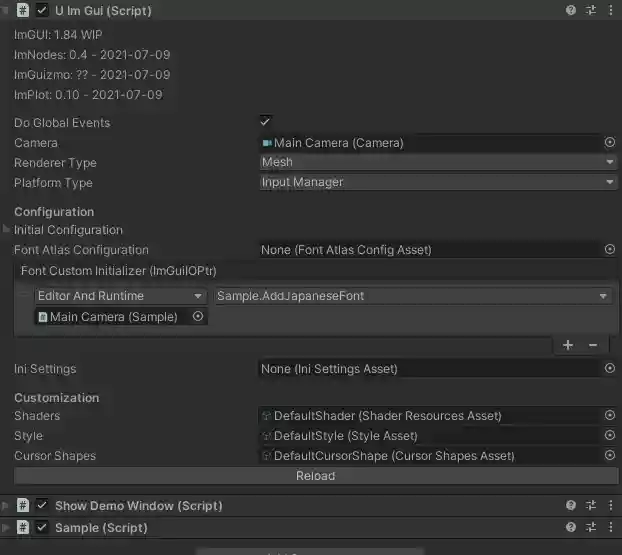Collapse U Im Gui script foldout arrow
The image size is (622, 555).
(4, 10)
